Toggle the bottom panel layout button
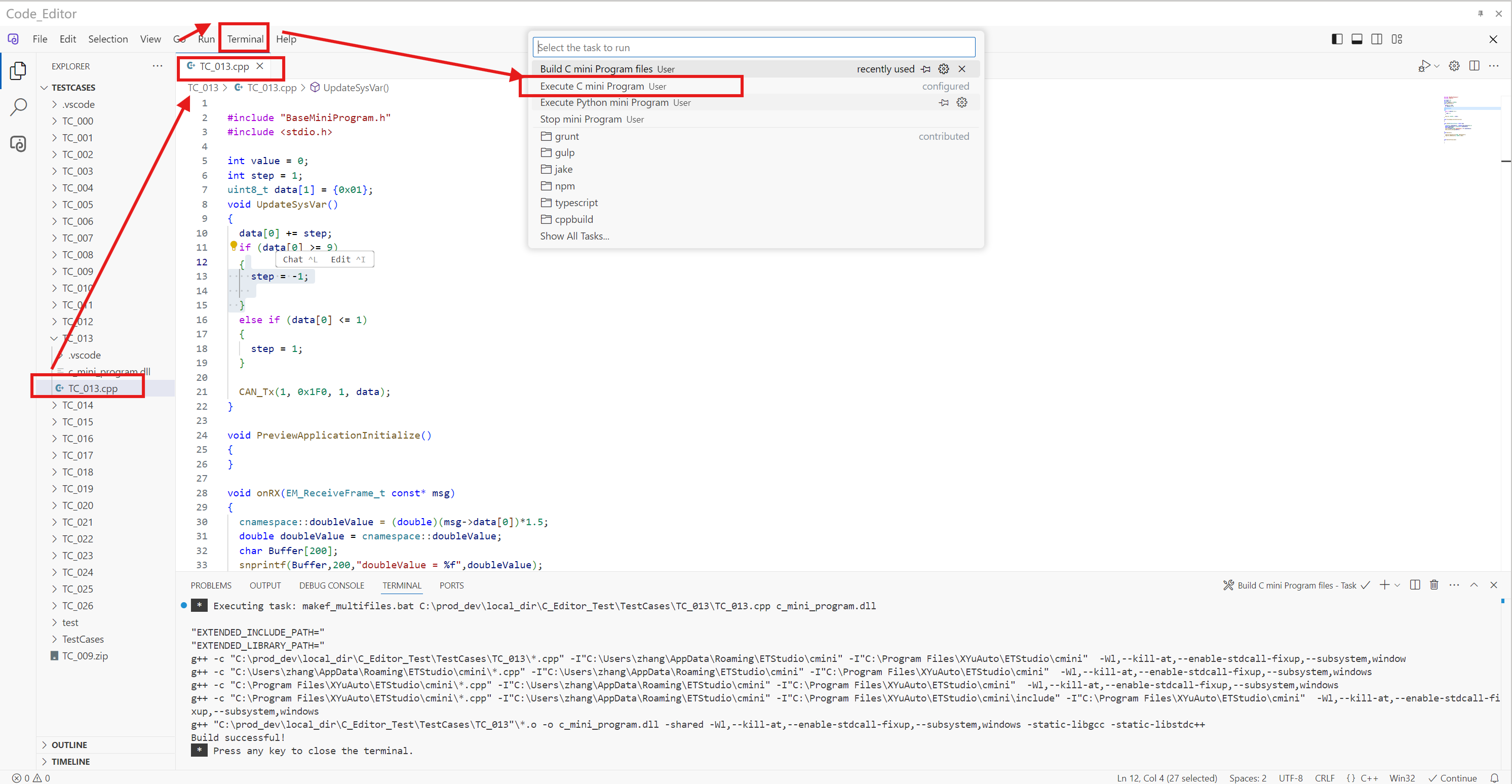Screen dimensions: 1512x784 (x=1356, y=40)
